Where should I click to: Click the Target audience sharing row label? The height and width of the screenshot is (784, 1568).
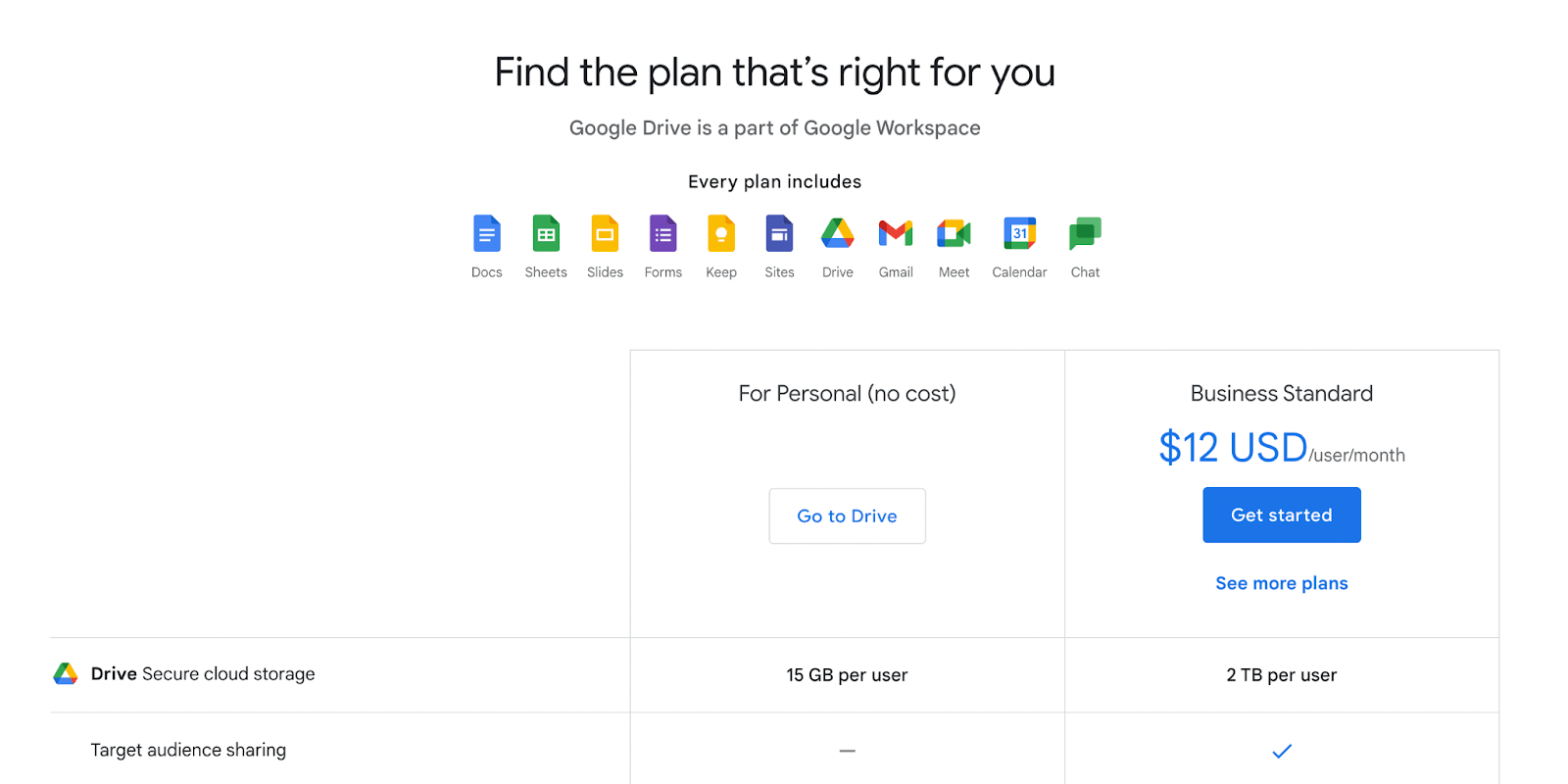tap(188, 750)
